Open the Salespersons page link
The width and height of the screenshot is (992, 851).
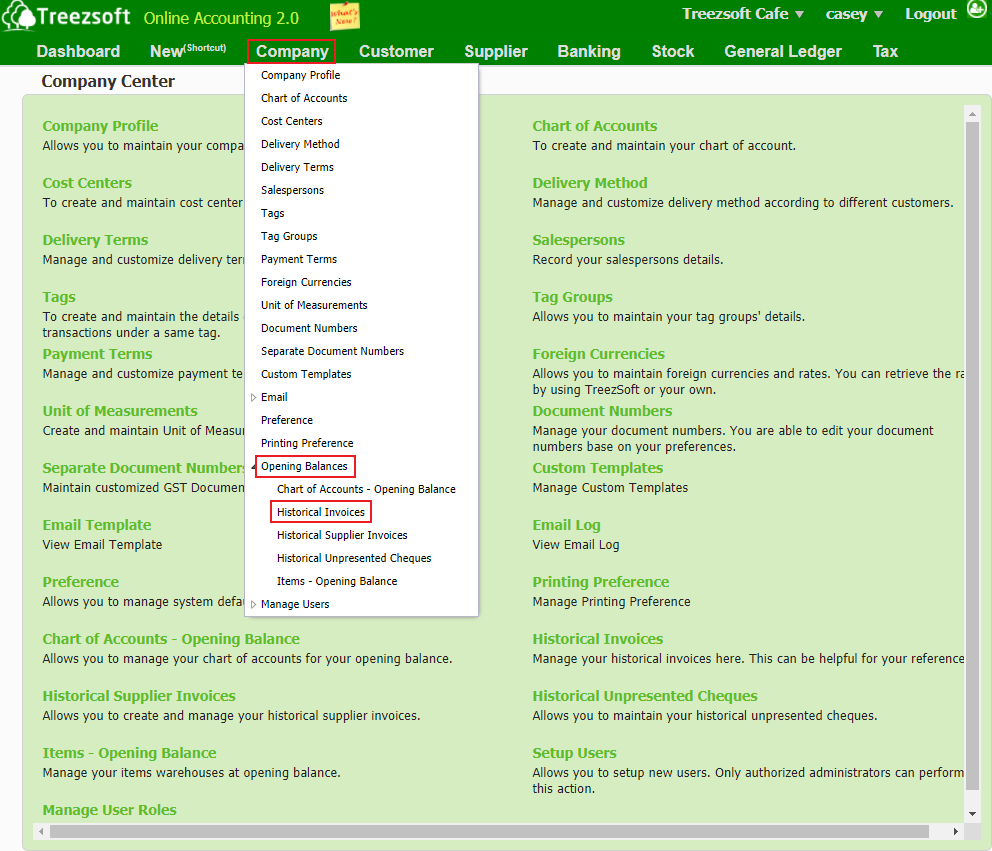coord(578,240)
